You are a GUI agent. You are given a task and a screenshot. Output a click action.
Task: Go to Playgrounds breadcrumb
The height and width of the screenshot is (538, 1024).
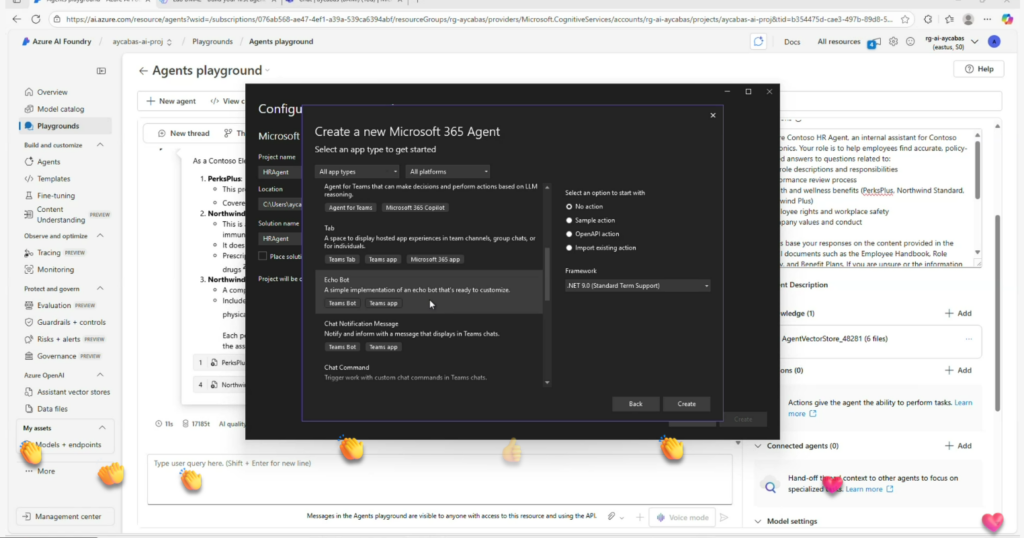click(212, 42)
